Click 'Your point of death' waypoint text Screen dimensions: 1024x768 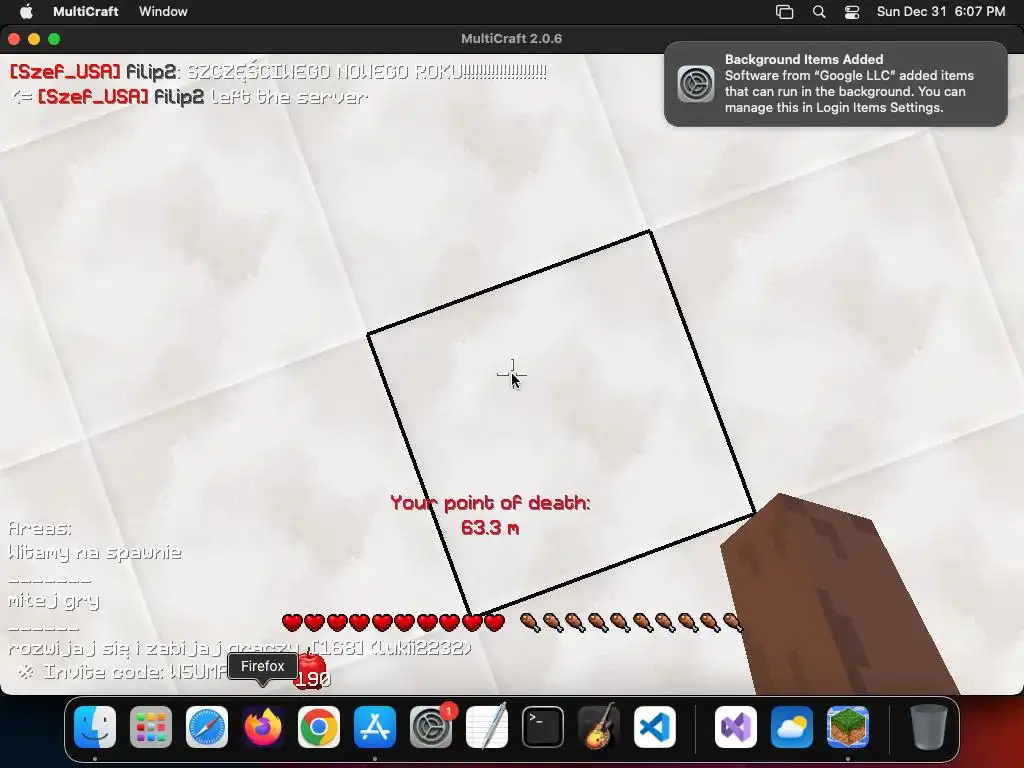pyautogui.click(x=490, y=503)
